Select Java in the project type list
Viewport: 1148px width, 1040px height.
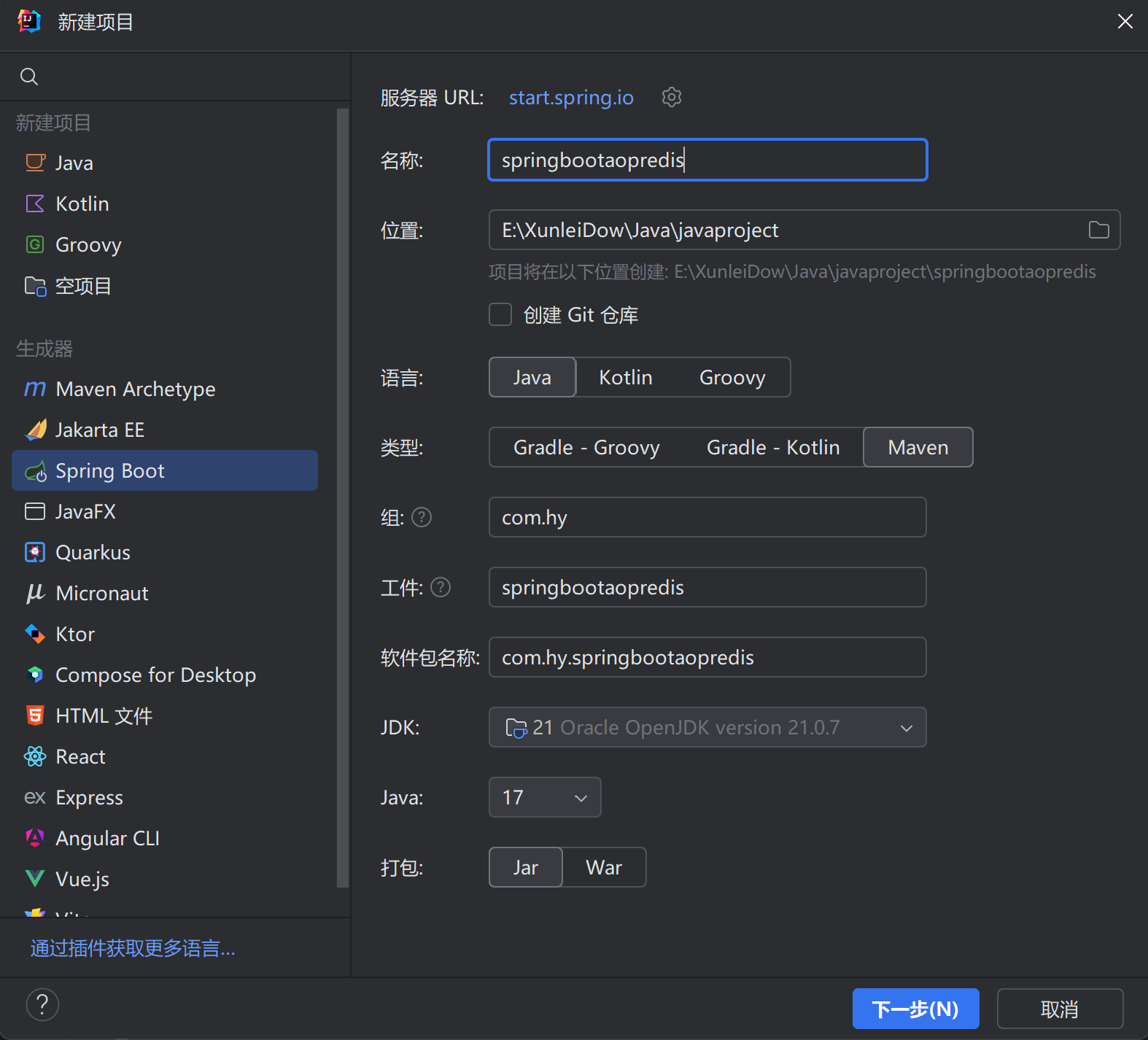point(165,163)
